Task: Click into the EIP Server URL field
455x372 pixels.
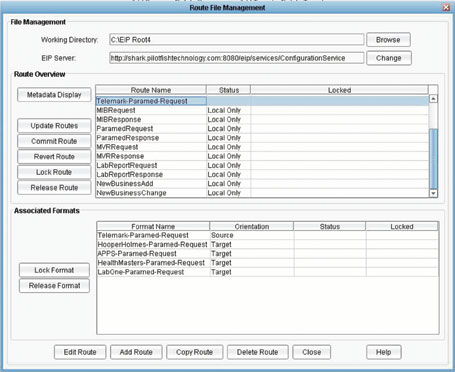Action: 236,58
